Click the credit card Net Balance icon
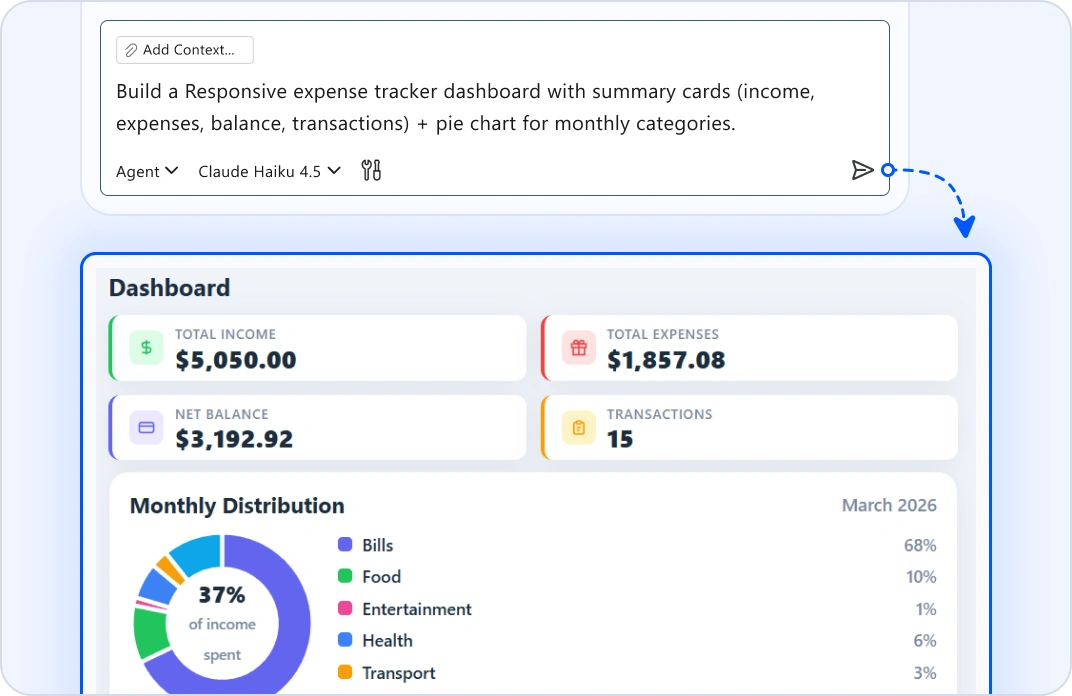1072x696 pixels. pos(146,427)
